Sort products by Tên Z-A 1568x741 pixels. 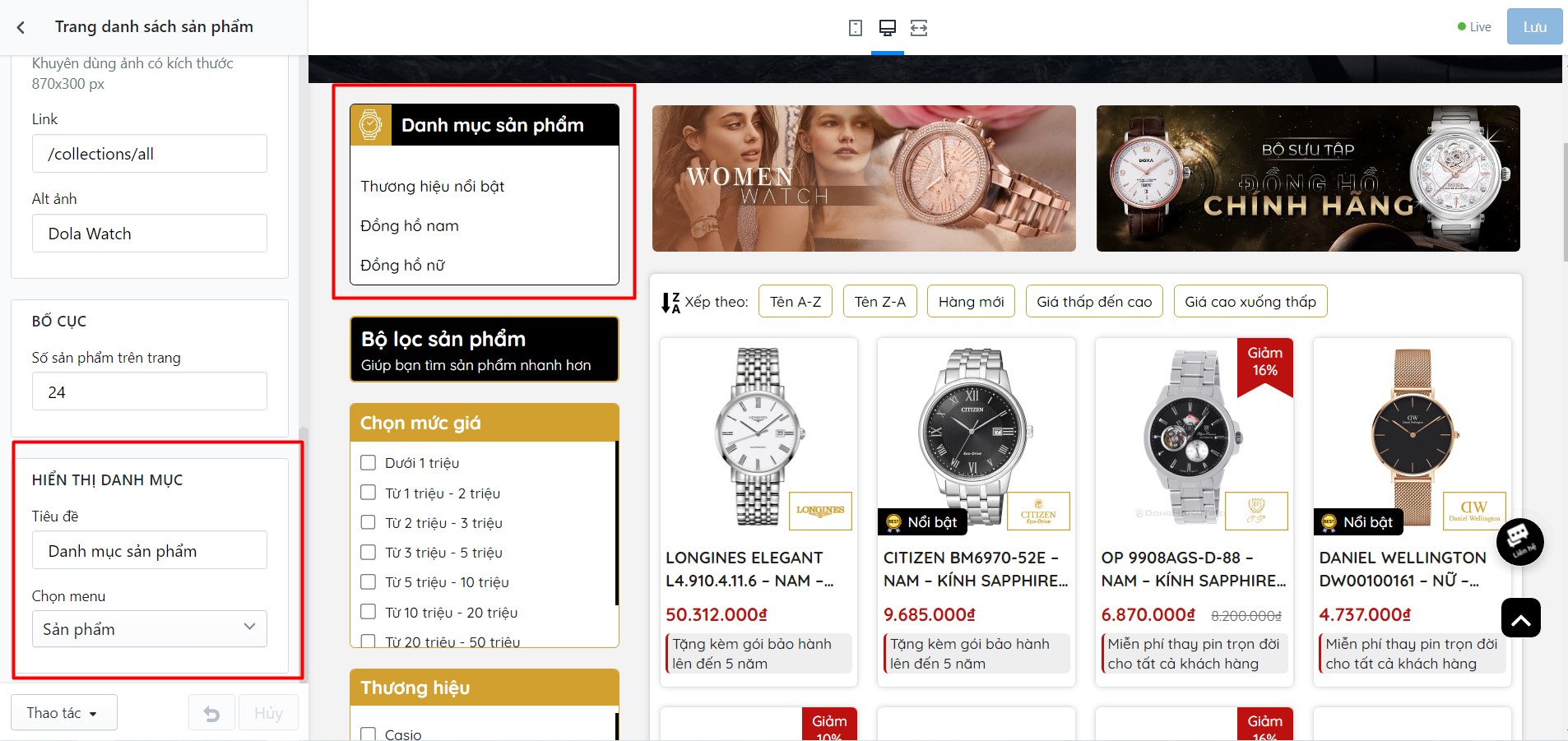(880, 302)
